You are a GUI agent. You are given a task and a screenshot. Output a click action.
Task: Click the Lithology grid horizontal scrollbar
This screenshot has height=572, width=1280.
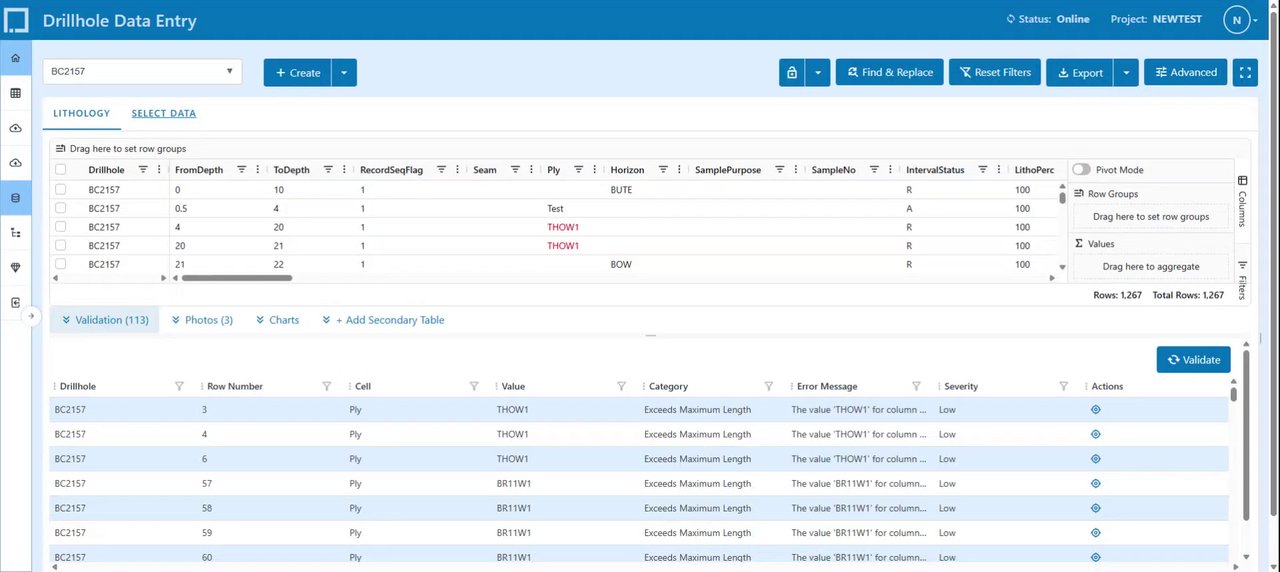(x=238, y=278)
